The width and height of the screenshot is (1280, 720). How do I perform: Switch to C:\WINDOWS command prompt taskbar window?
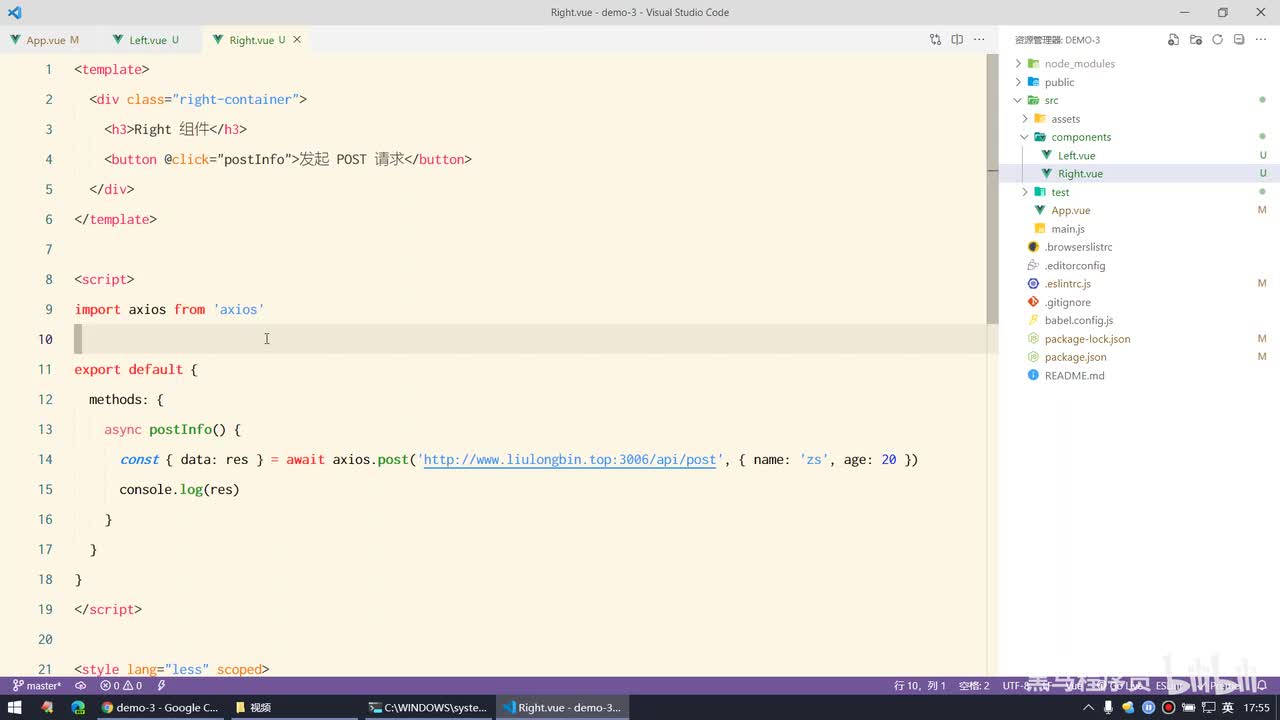click(x=427, y=707)
